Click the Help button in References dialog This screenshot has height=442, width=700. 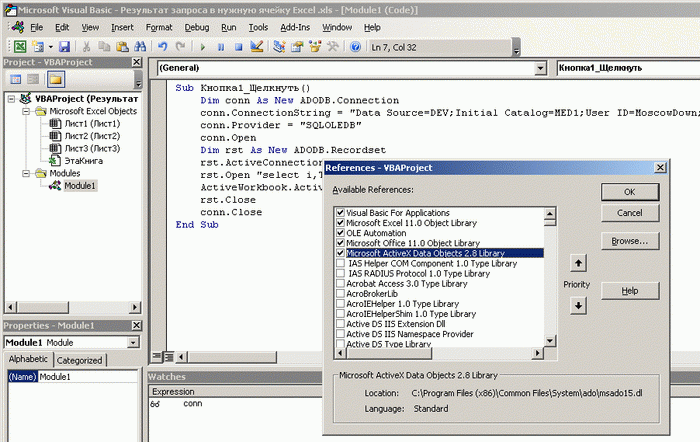point(629,291)
